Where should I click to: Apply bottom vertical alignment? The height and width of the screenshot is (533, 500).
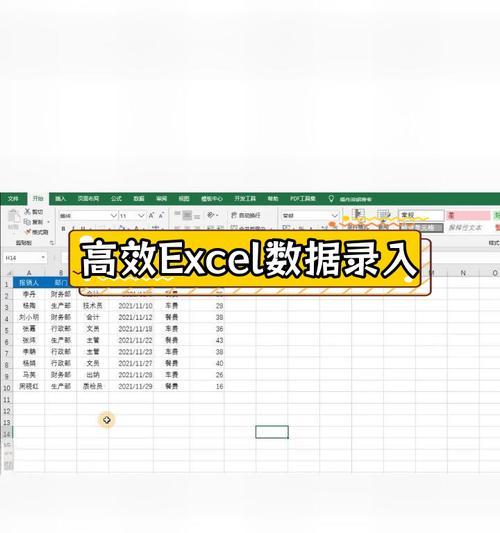point(197,216)
